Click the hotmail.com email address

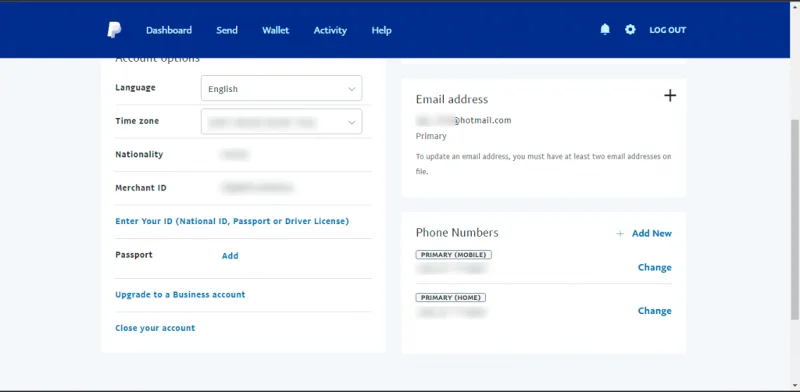coord(463,120)
